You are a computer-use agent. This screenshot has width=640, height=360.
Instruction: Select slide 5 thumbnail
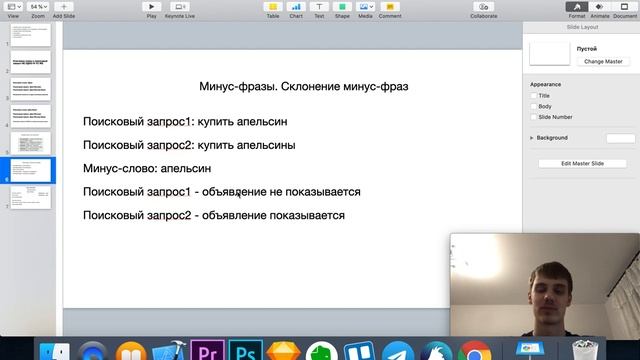coord(31,143)
